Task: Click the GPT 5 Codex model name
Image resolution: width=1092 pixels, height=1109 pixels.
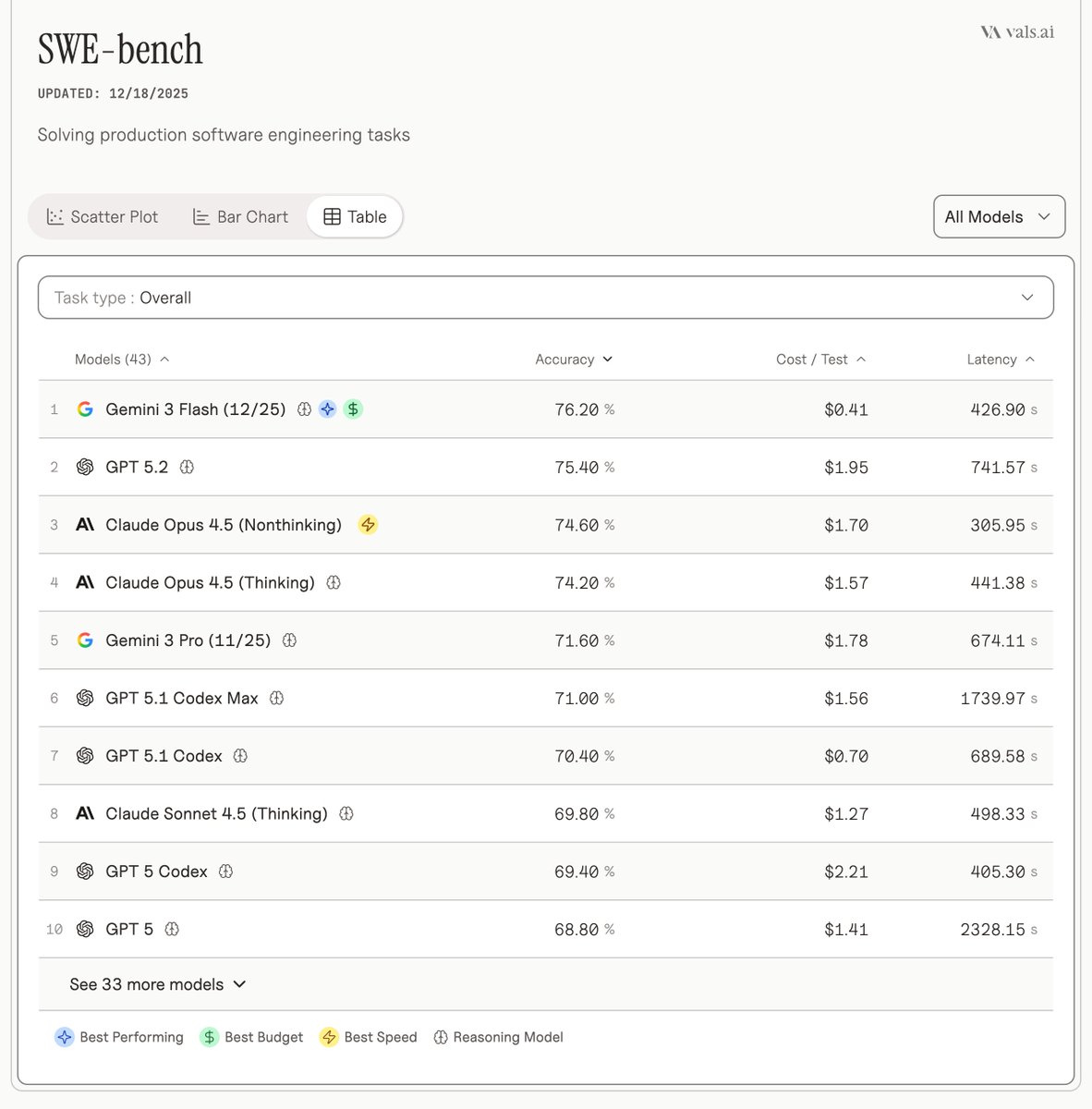Action: click(156, 871)
